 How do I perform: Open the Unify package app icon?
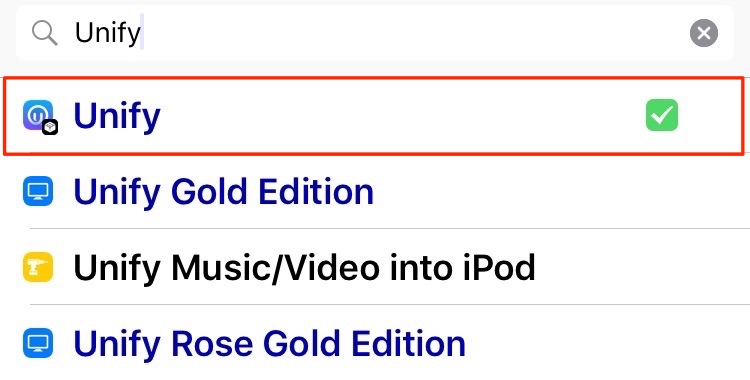pos(38,115)
